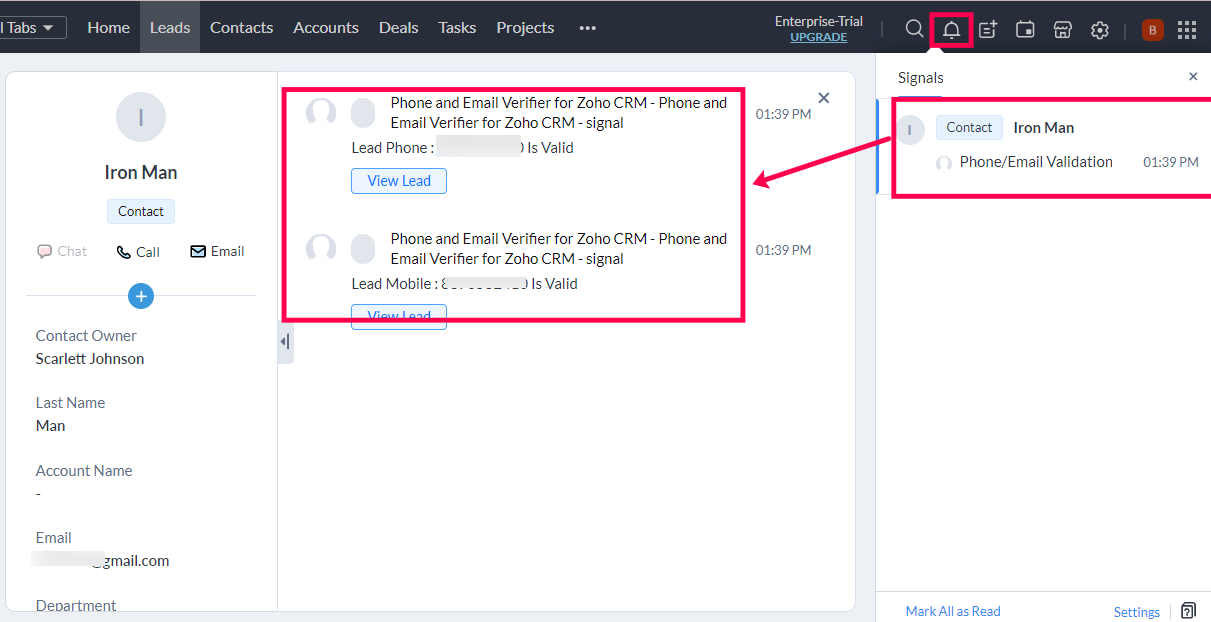Click the help document icon beside Settings
Image resolution: width=1211 pixels, height=622 pixels.
click(1188, 611)
